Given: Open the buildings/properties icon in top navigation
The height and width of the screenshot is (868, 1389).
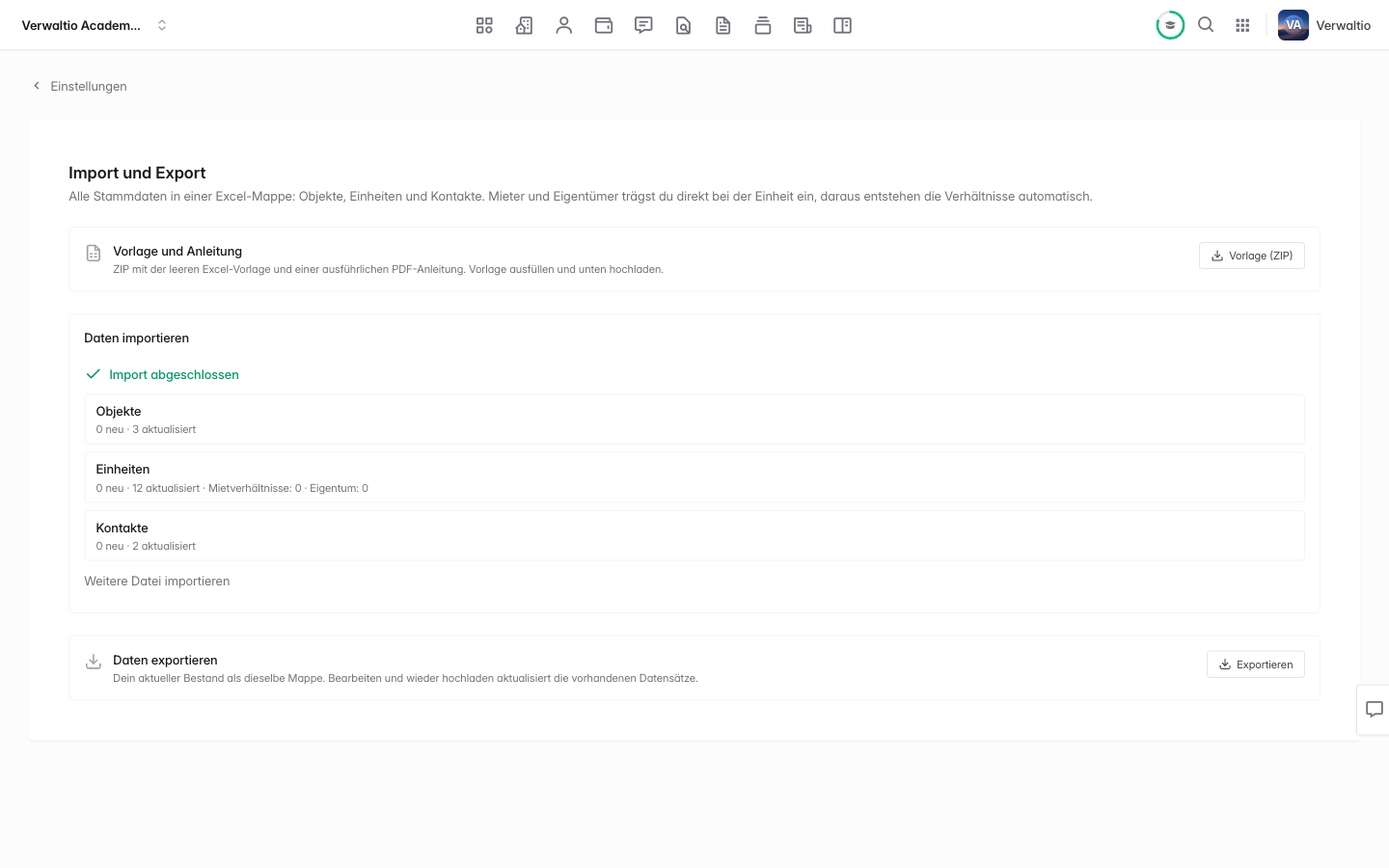Looking at the screenshot, I should point(524,26).
